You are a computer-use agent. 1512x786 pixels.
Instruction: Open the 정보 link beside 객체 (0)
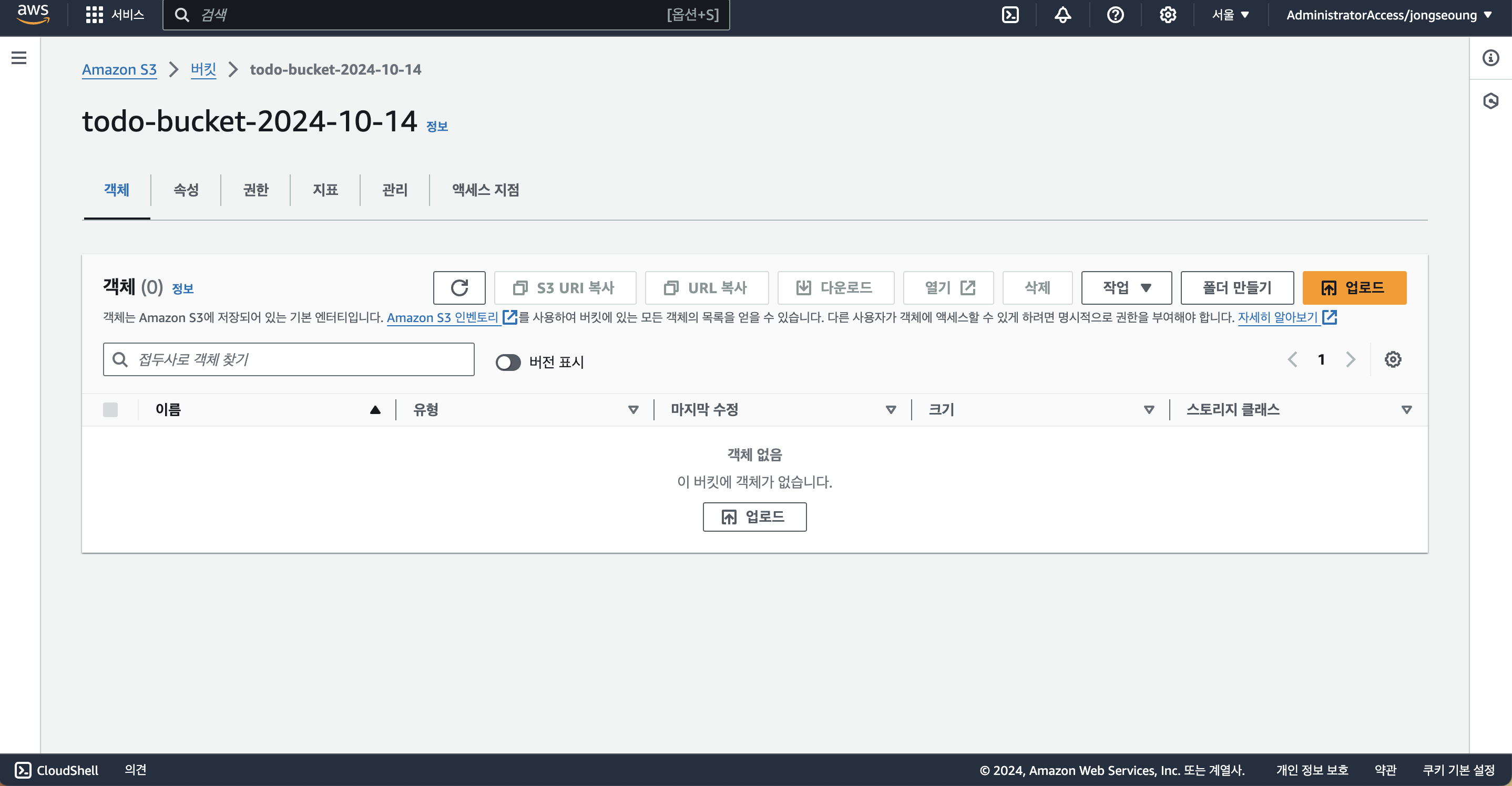pyautogui.click(x=182, y=288)
